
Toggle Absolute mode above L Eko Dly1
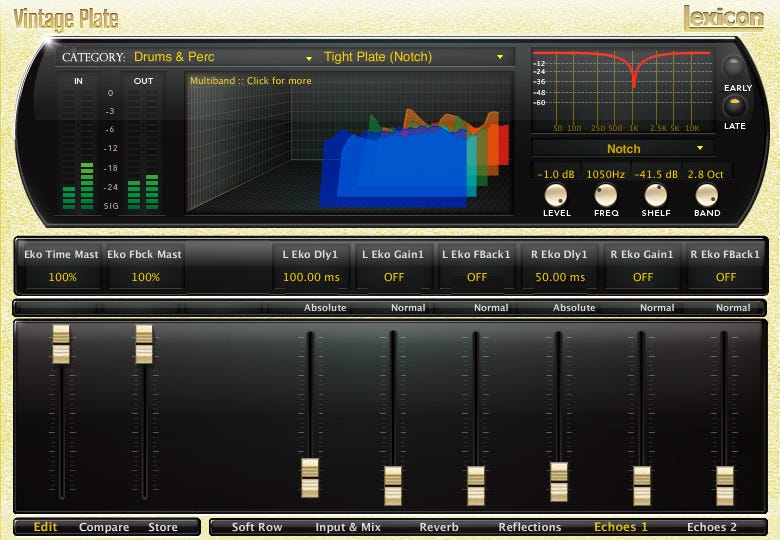pos(325,308)
